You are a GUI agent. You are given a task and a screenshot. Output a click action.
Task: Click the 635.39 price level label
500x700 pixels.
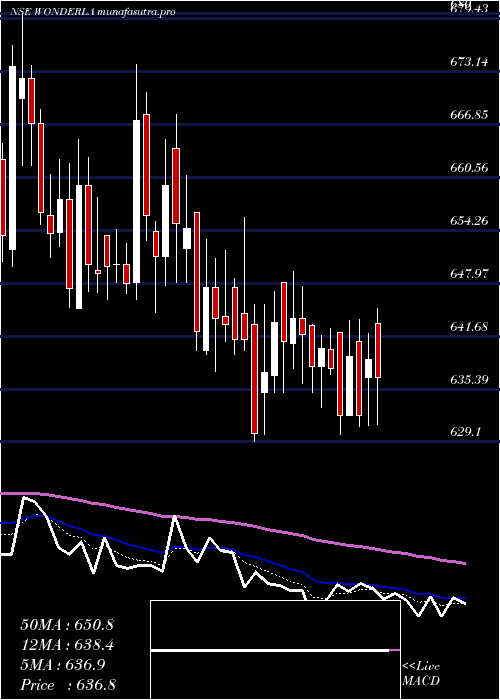click(469, 379)
